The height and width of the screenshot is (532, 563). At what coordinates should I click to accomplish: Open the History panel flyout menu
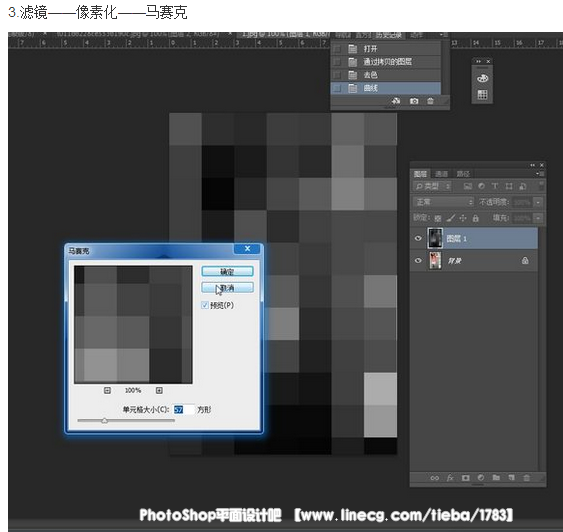pos(444,35)
